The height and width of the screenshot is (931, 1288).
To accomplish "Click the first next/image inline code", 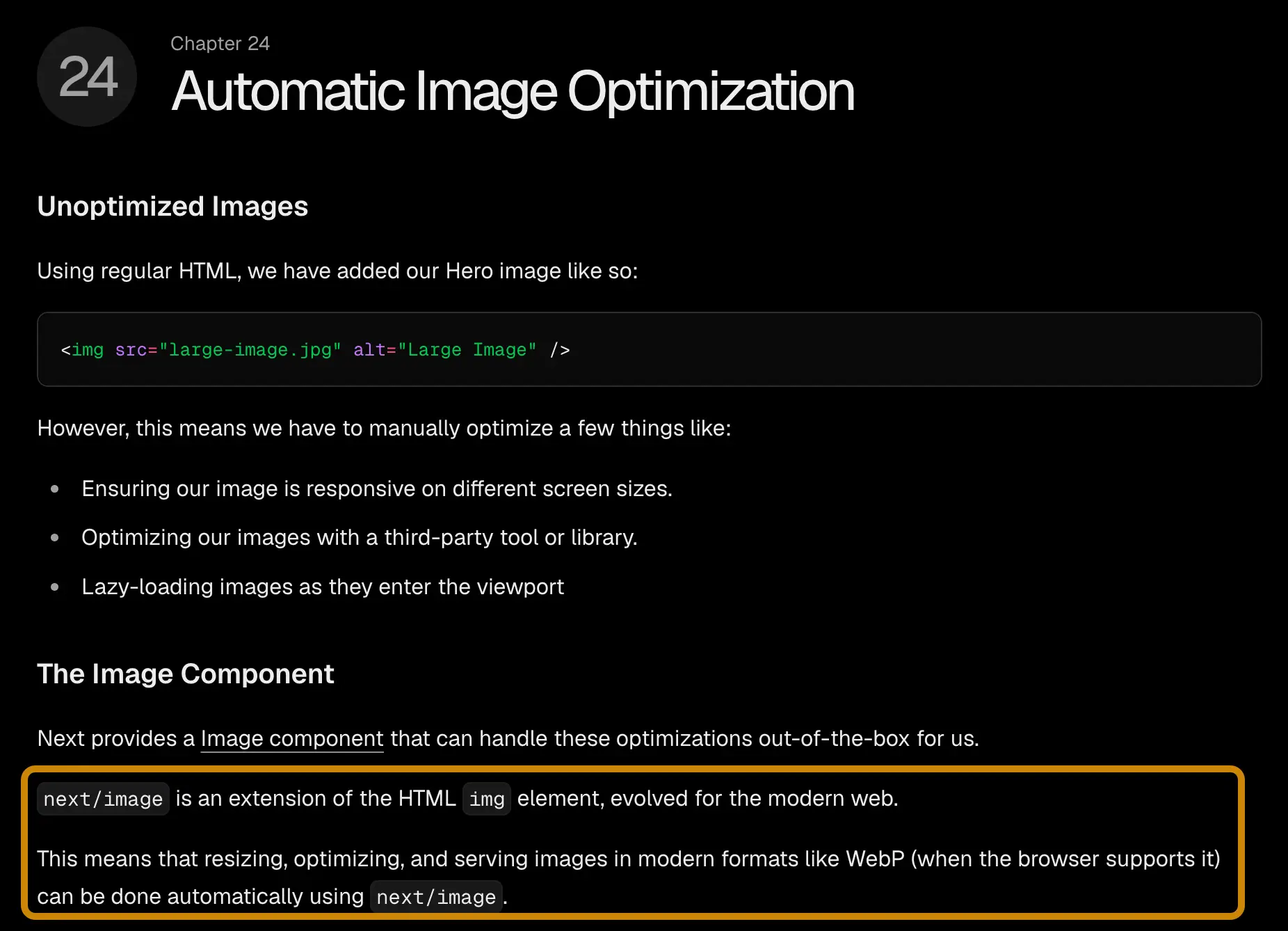I will coord(103,799).
